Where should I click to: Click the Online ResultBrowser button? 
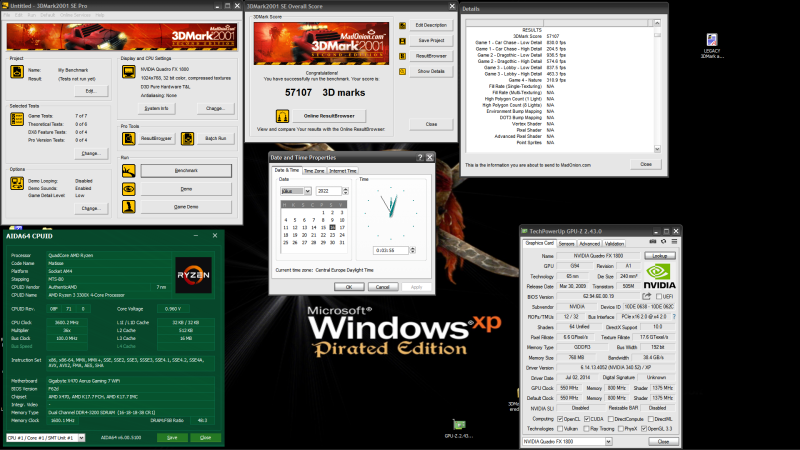(329, 116)
